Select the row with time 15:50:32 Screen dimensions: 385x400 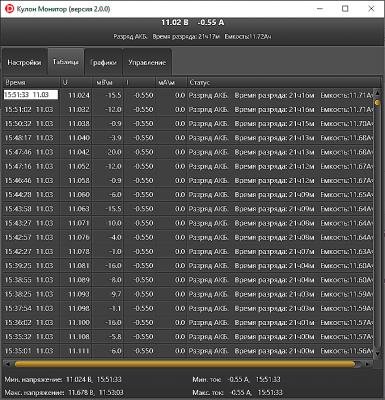(188, 124)
